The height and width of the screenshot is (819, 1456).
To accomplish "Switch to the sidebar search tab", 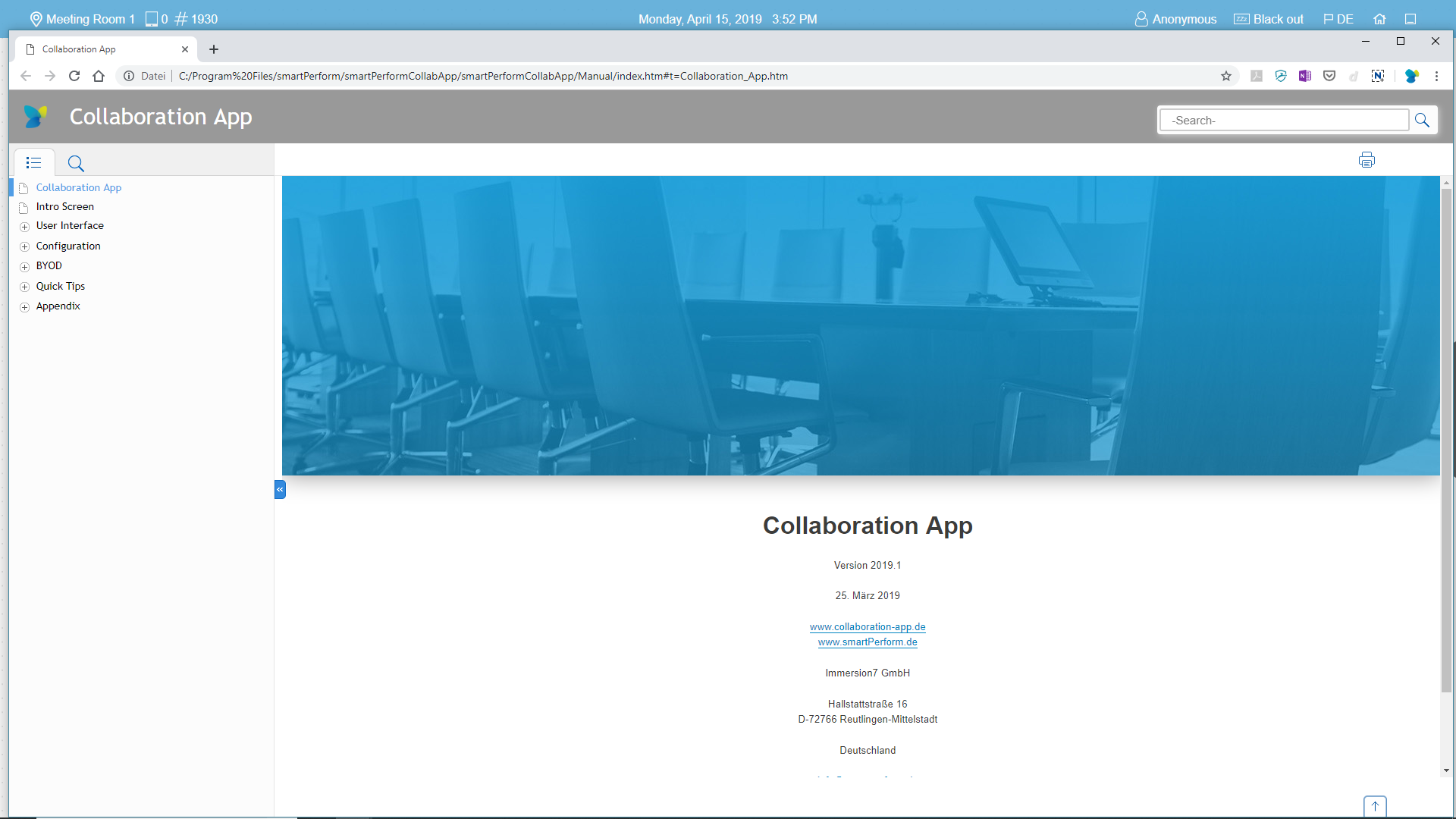I will coord(76,163).
